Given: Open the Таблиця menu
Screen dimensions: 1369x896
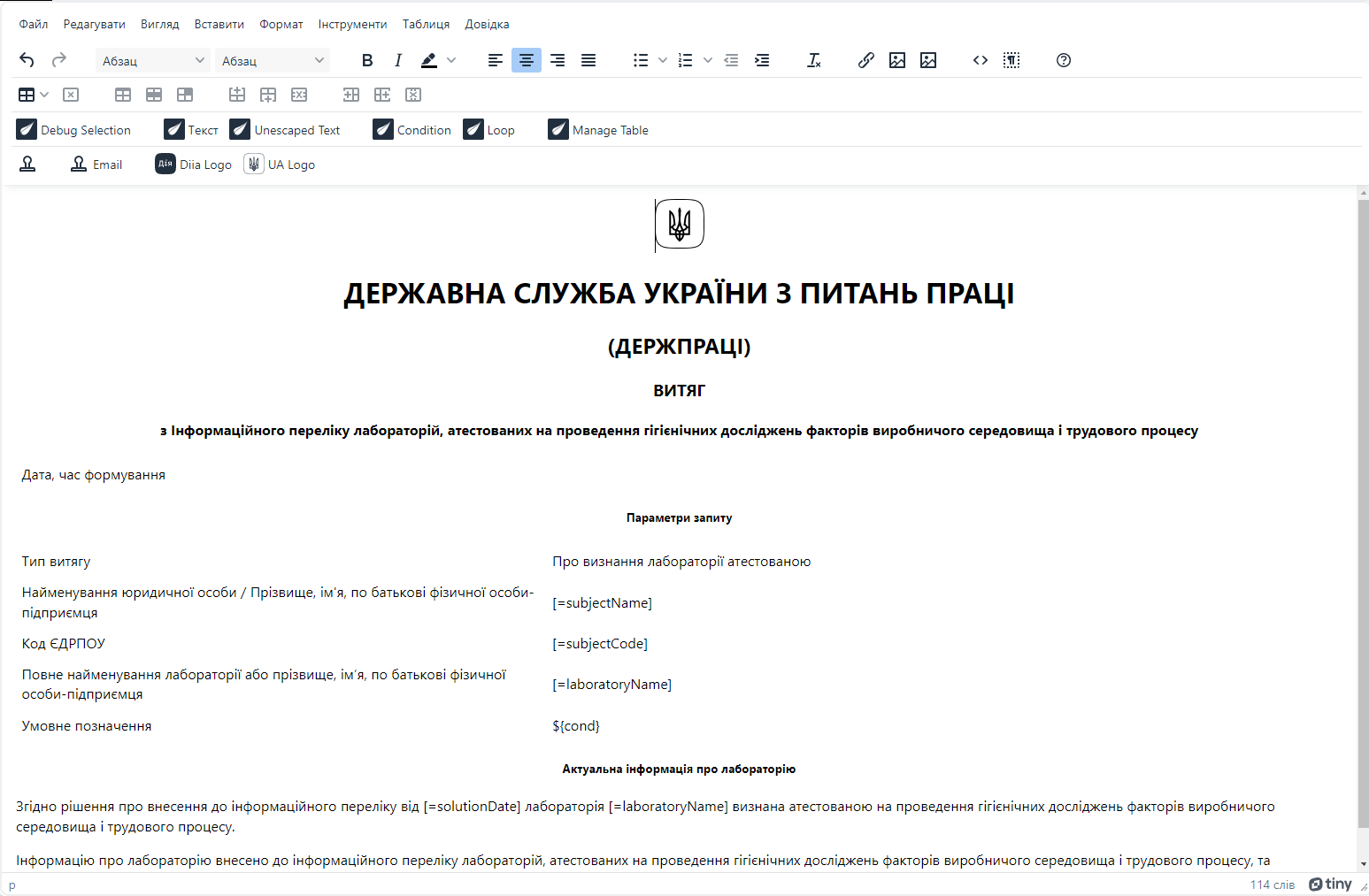Looking at the screenshot, I should [x=427, y=24].
